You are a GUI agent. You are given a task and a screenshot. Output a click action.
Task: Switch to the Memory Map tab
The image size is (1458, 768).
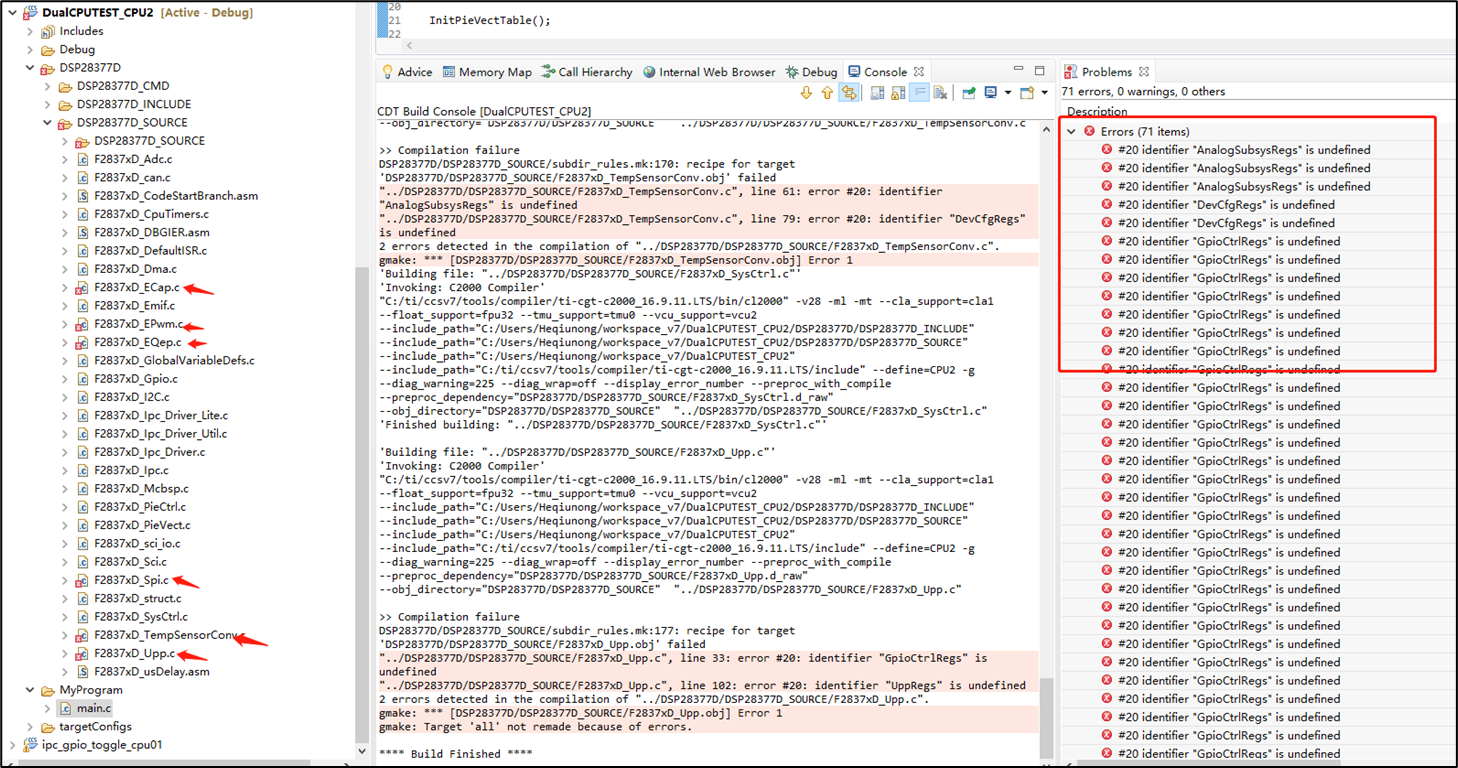pyautogui.click(x=487, y=72)
